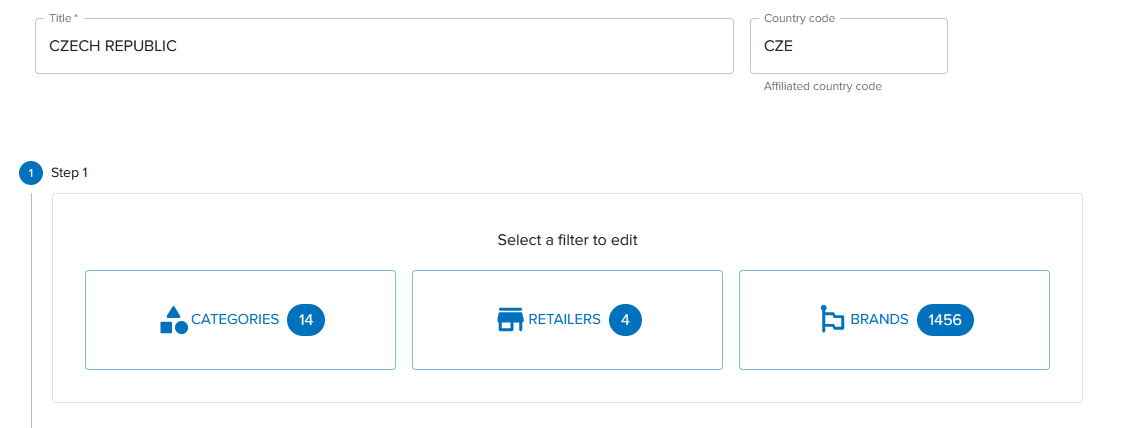
Task: Focus the Country code field CZE
Action: tap(848, 46)
